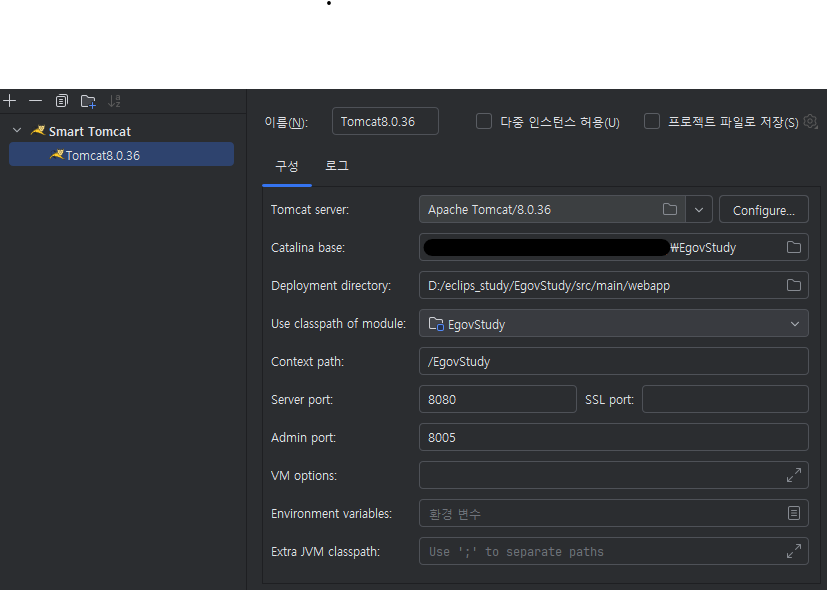Expand the VM options editor
This screenshot has width=827, height=590.
coord(794,475)
